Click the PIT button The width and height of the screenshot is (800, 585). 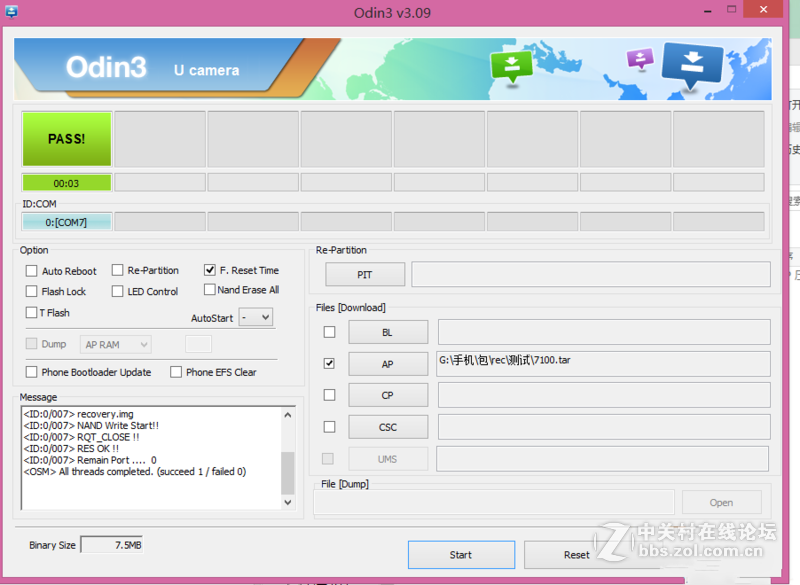[x=365, y=275]
